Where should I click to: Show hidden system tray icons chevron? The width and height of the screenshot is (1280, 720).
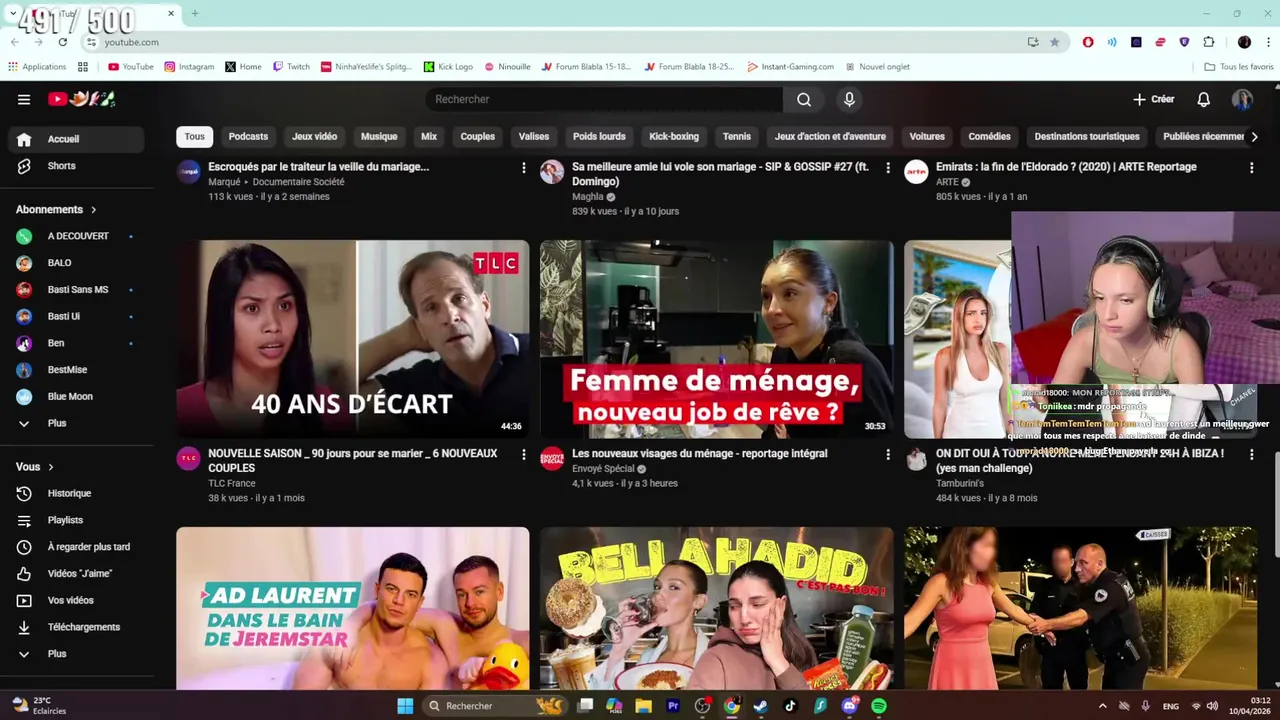pyautogui.click(x=1103, y=706)
